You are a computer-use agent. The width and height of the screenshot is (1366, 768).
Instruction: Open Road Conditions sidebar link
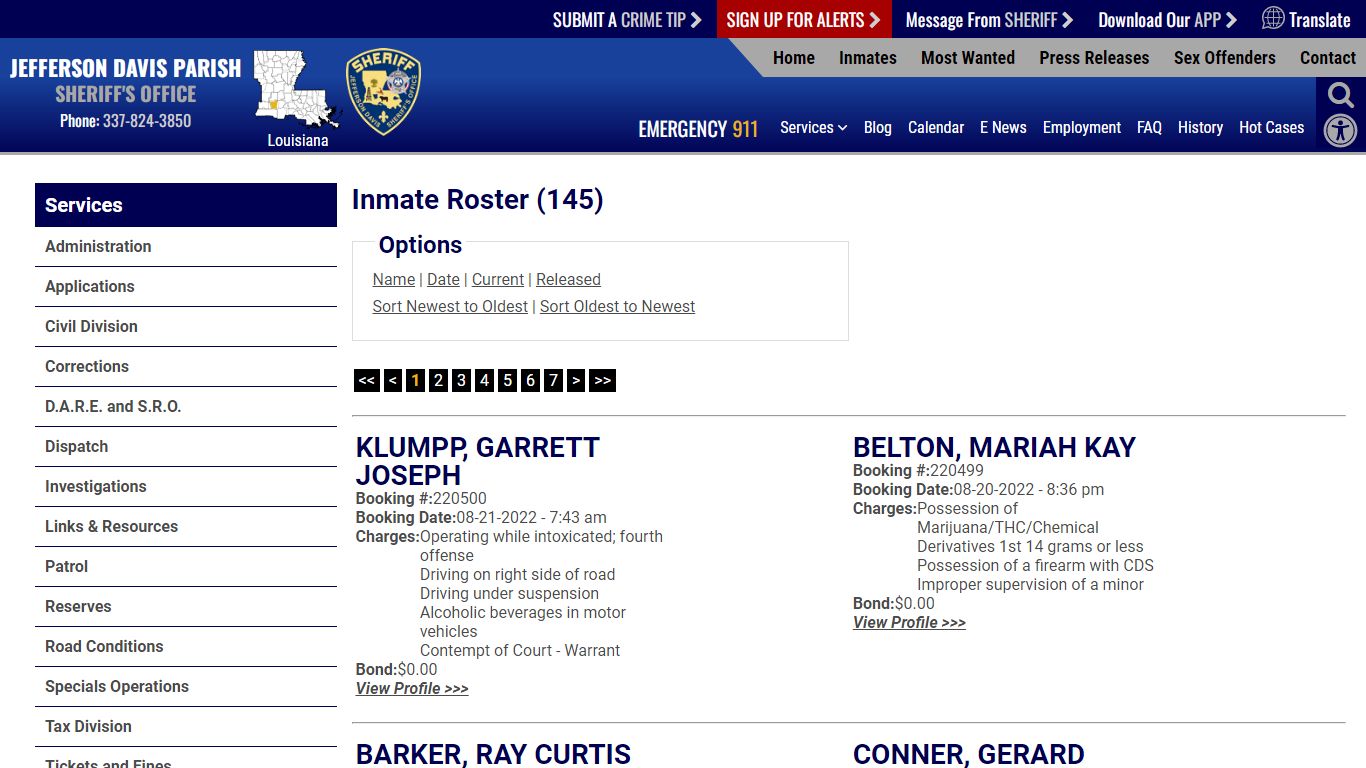pos(186,647)
